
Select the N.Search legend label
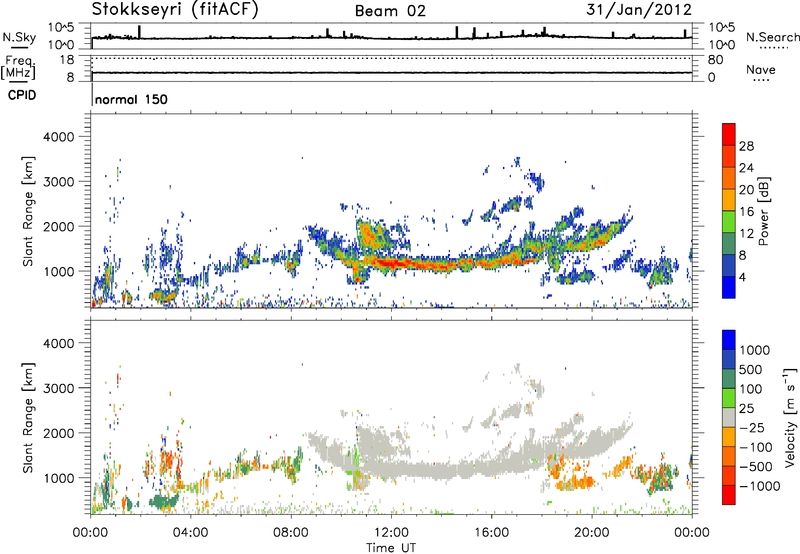(x=773, y=37)
